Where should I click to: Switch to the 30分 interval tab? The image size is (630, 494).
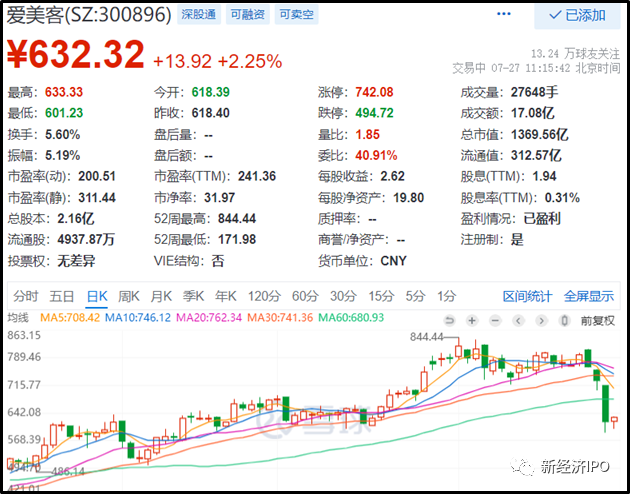point(343,296)
